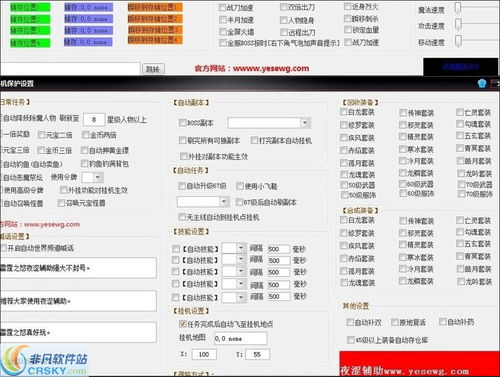The width and height of the screenshot is (500, 377).
Task: Enable the 原地复活 checkbox
Action: pyautogui.click(x=395, y=322)
